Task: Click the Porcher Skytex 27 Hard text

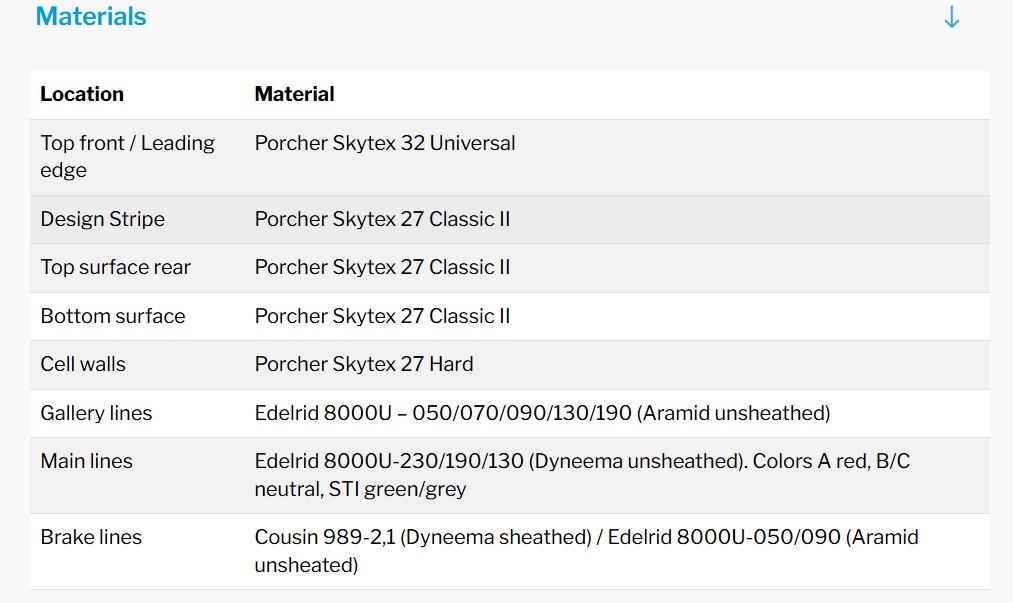Action: coord(364,364)
